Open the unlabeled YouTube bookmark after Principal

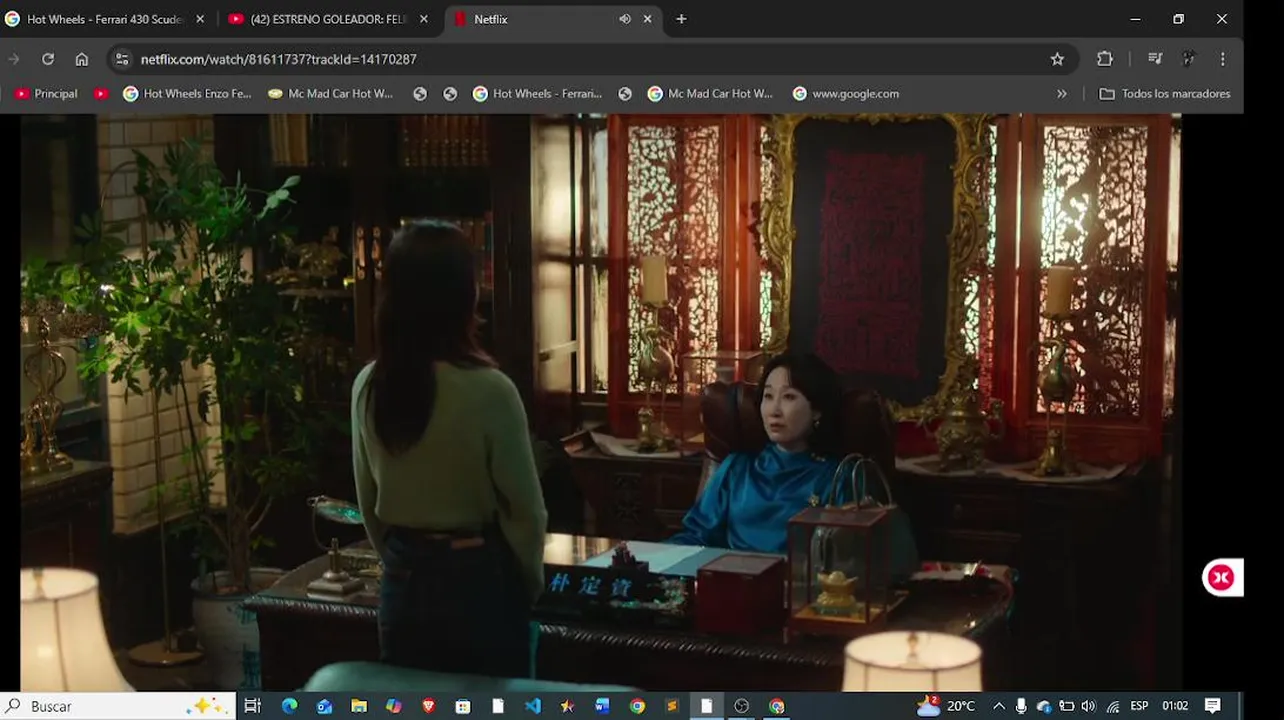101,93
